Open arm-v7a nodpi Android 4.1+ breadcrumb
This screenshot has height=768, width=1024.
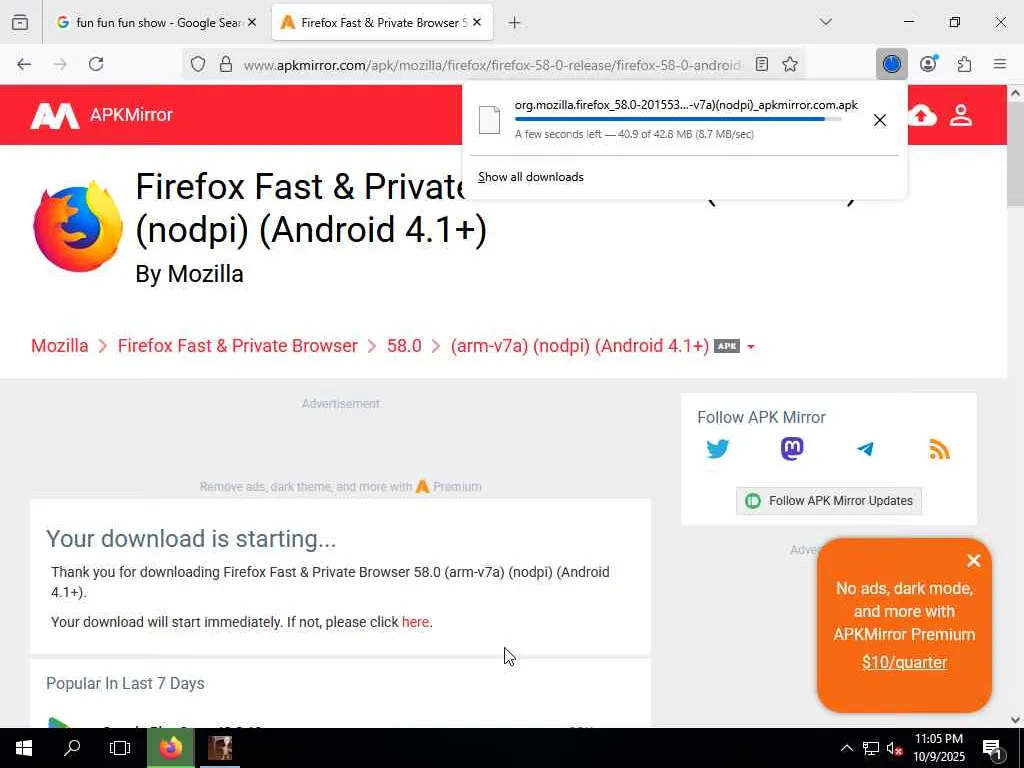click(x=580, y=345)
